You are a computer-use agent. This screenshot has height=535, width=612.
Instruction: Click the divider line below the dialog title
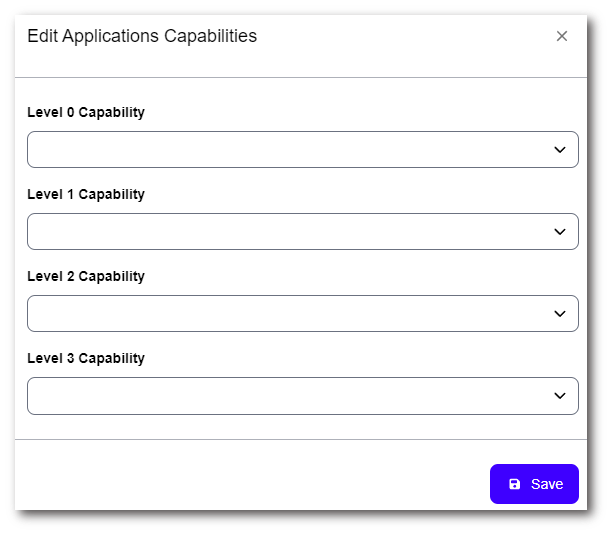[x=300, y=77]
